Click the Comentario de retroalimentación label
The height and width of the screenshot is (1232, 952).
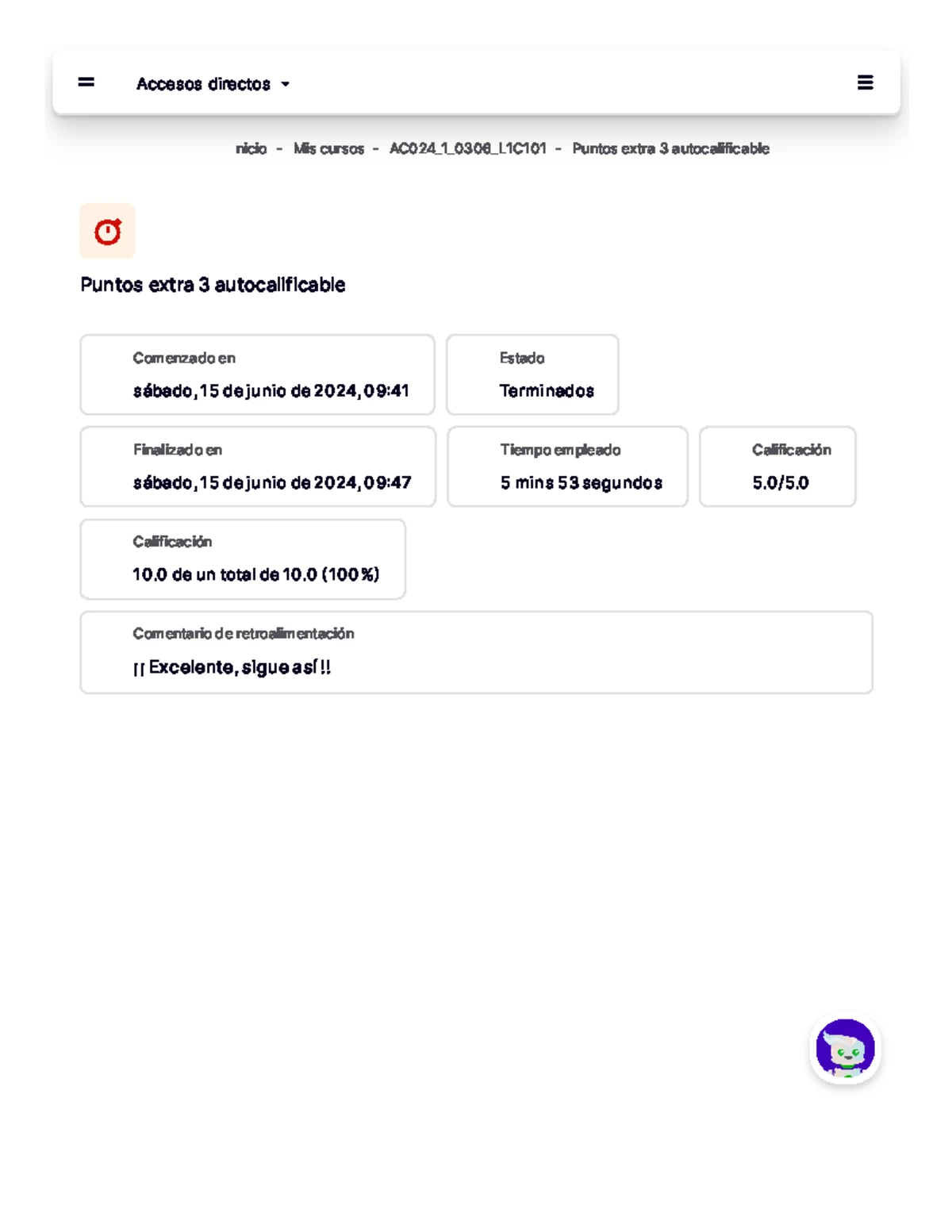click(x=243, y=633)
